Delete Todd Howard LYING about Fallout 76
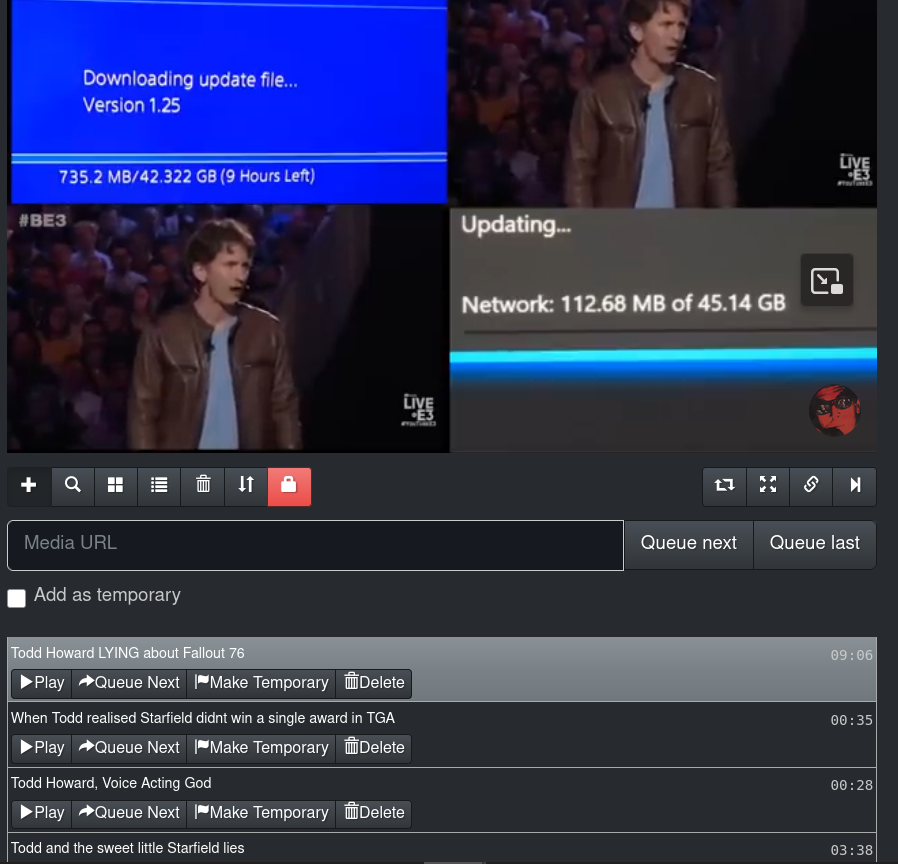The image size is (898, 864). coord(374,683)
